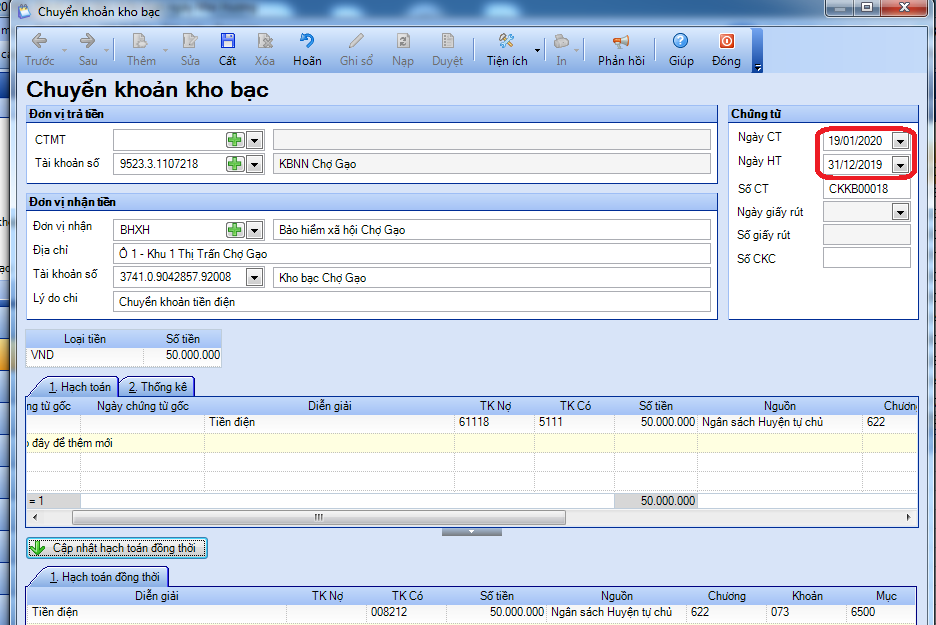The width and height of the screenshot is (936, 625).
Task: Click the Diễn giải column header in Hạch toán grid
Action: click(330, 406)
